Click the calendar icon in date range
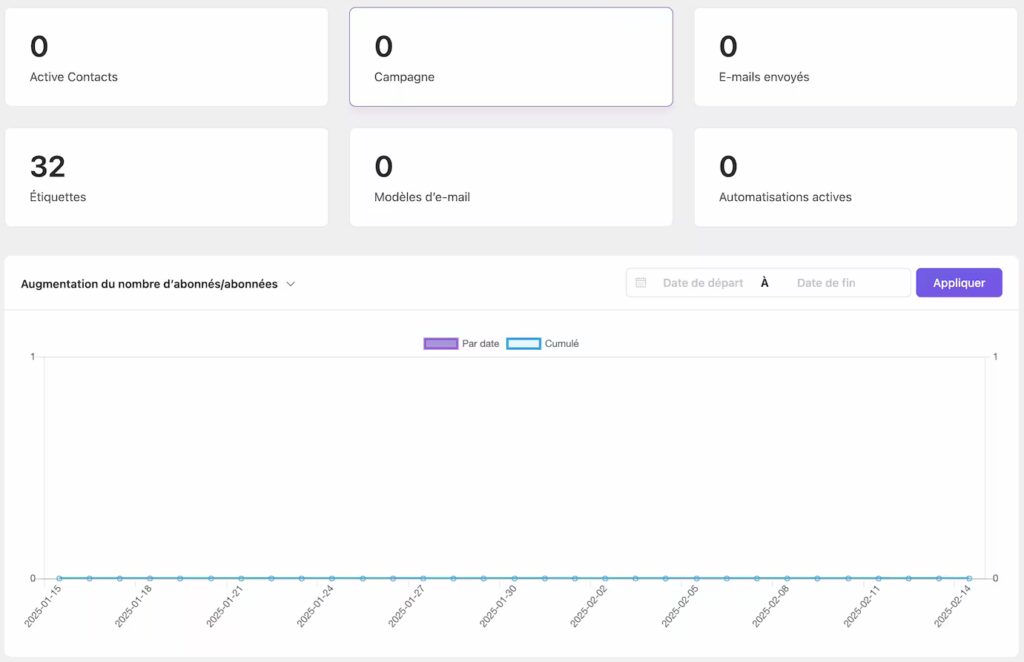This screenshot has height=662, width=1024. point(641,283)
